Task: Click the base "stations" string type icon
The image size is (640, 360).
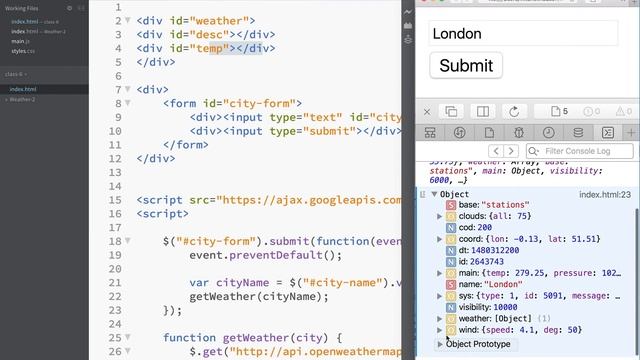Action: coord(451,205)
